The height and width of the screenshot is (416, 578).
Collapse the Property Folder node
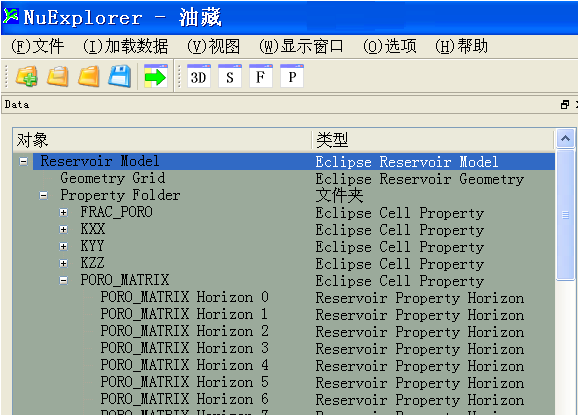43,195
